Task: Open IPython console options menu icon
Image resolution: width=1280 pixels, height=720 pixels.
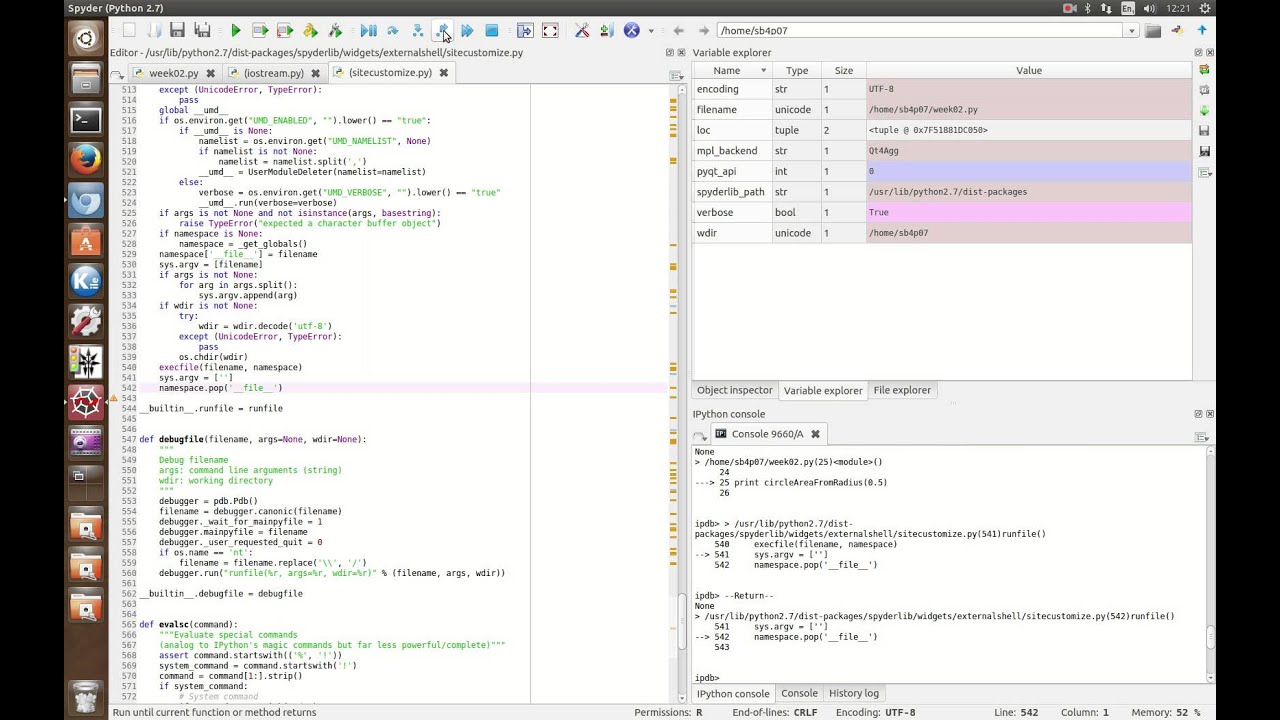Action: pyautogui.click(x=1203, y=437)
